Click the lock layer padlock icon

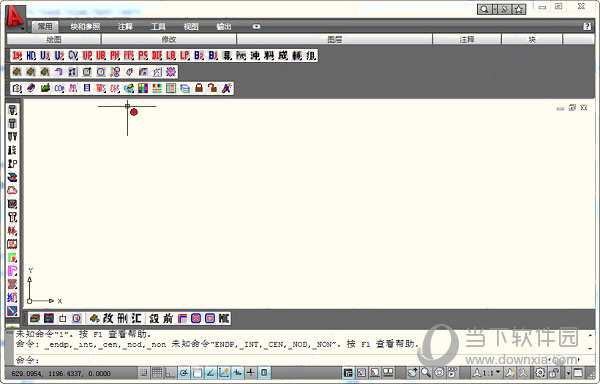click(x=199, y=88)
